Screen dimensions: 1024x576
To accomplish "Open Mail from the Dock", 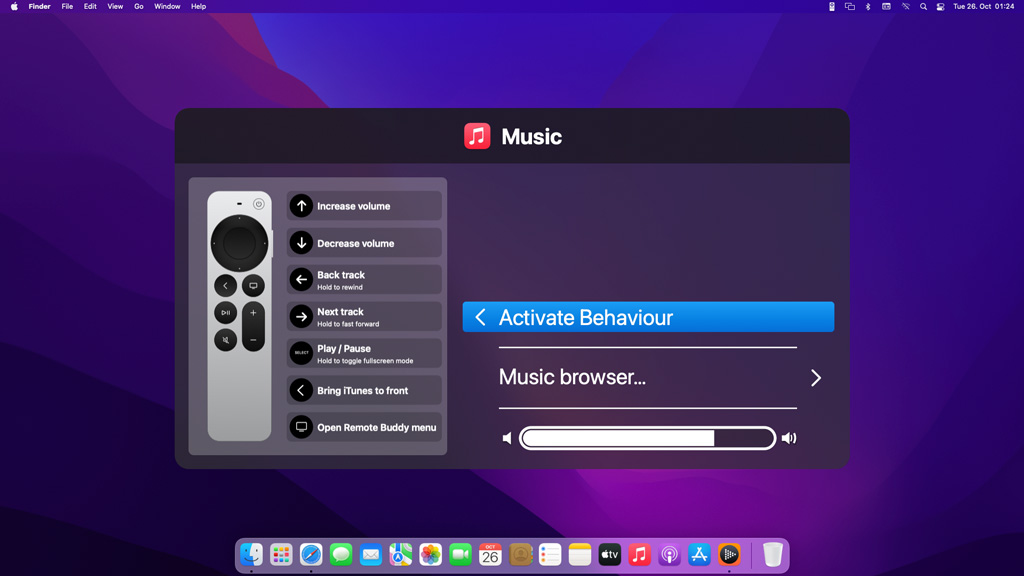I will point(371,554).
